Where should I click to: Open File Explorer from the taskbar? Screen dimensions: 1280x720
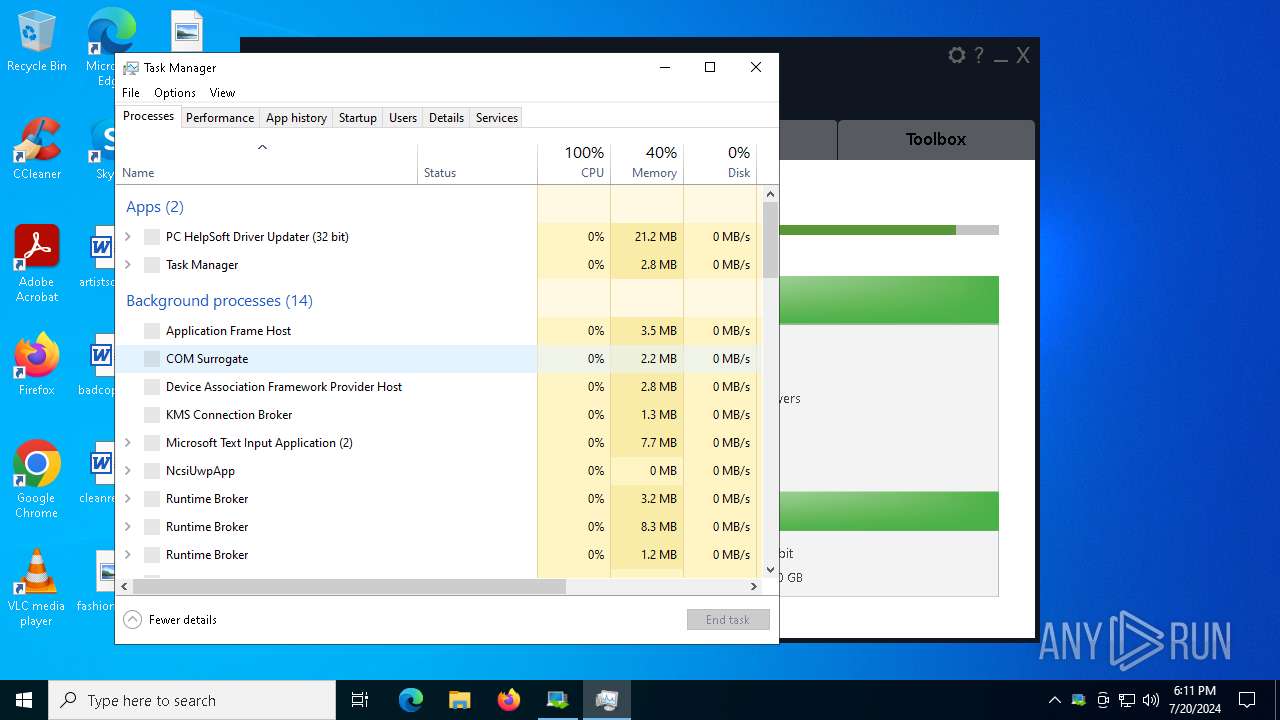(460, 700)
